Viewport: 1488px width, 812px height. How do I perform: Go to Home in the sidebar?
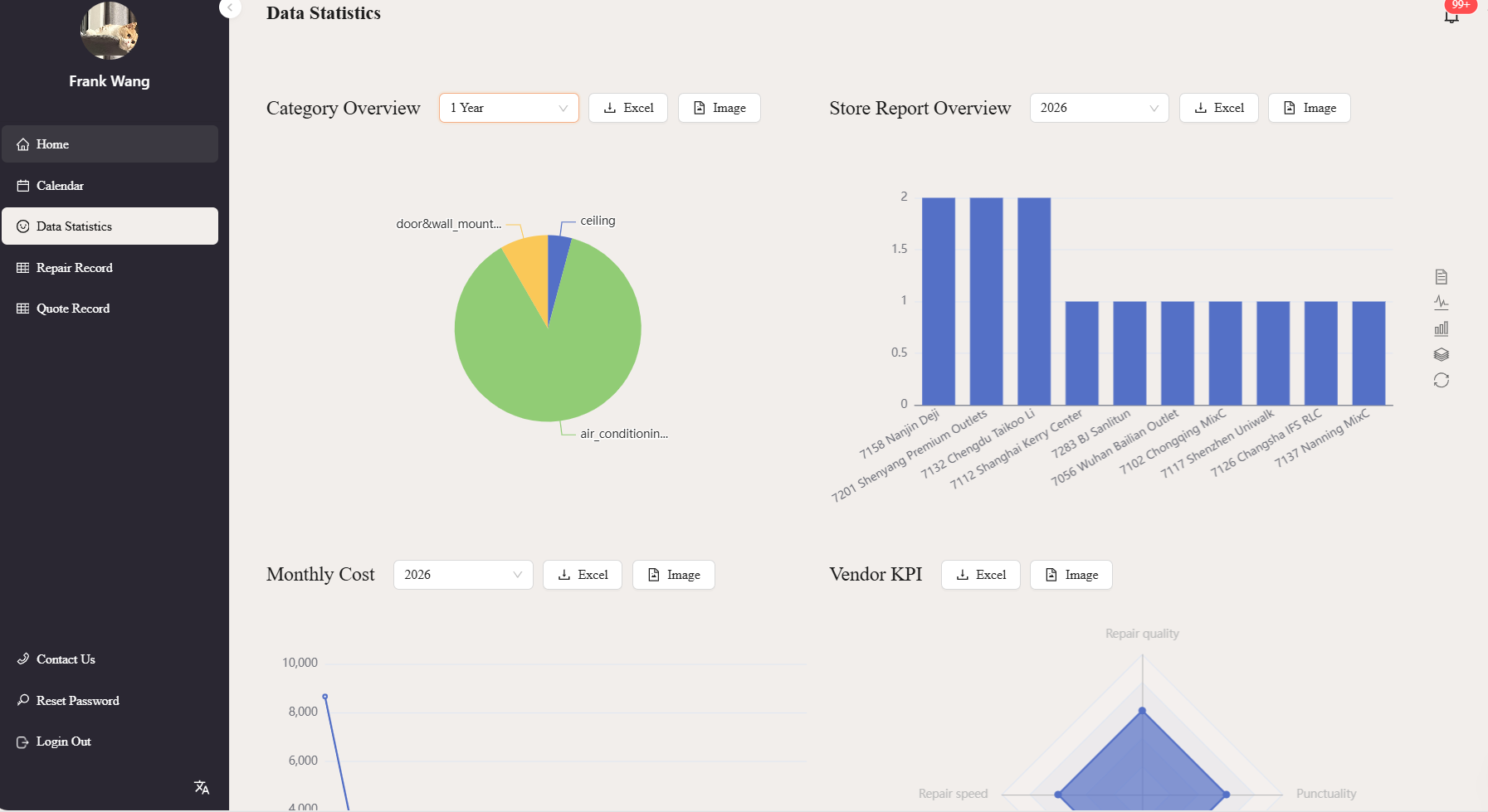coord(110,144)
